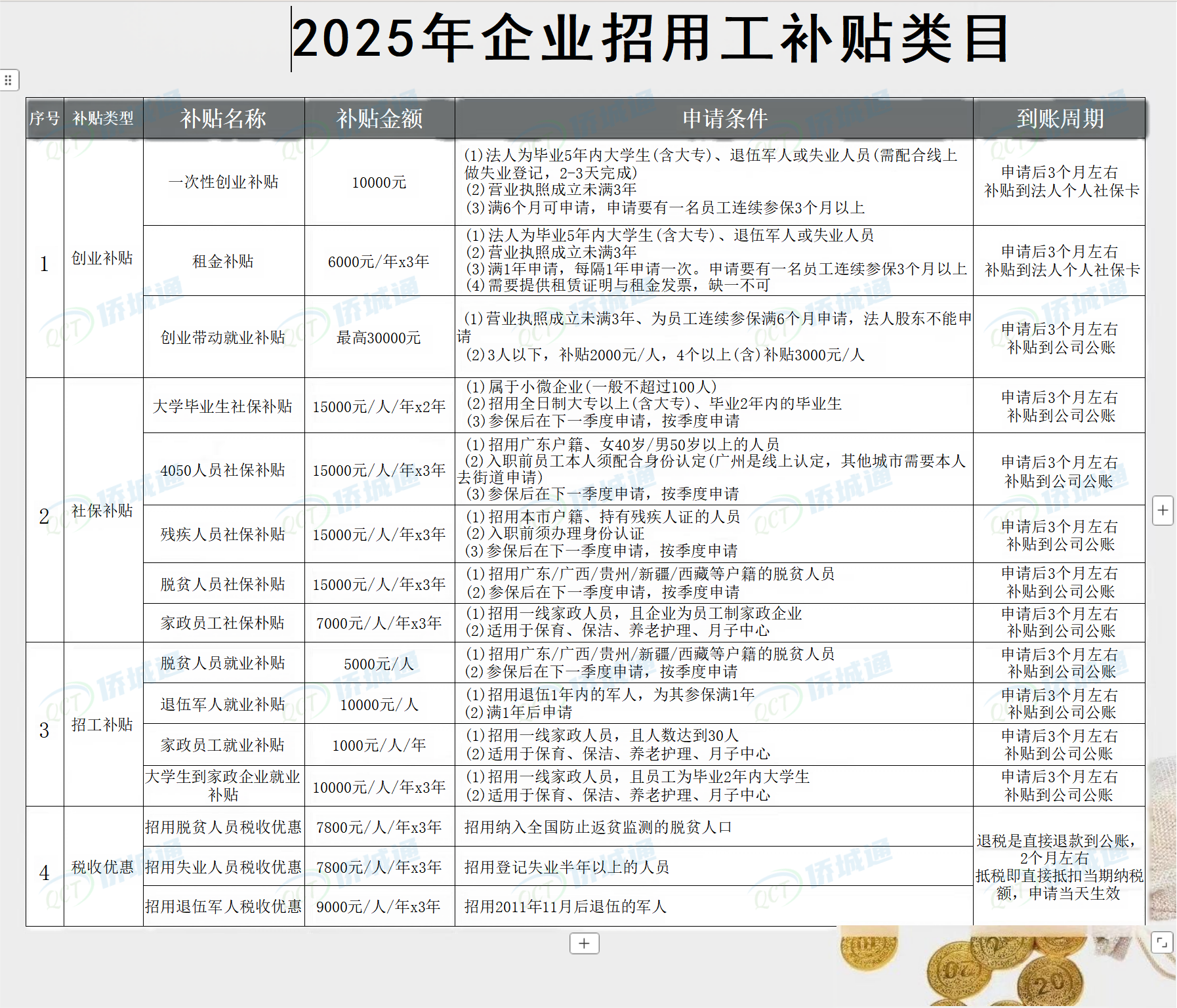Click the 最高30000元 amount cell

pos(379,338)
